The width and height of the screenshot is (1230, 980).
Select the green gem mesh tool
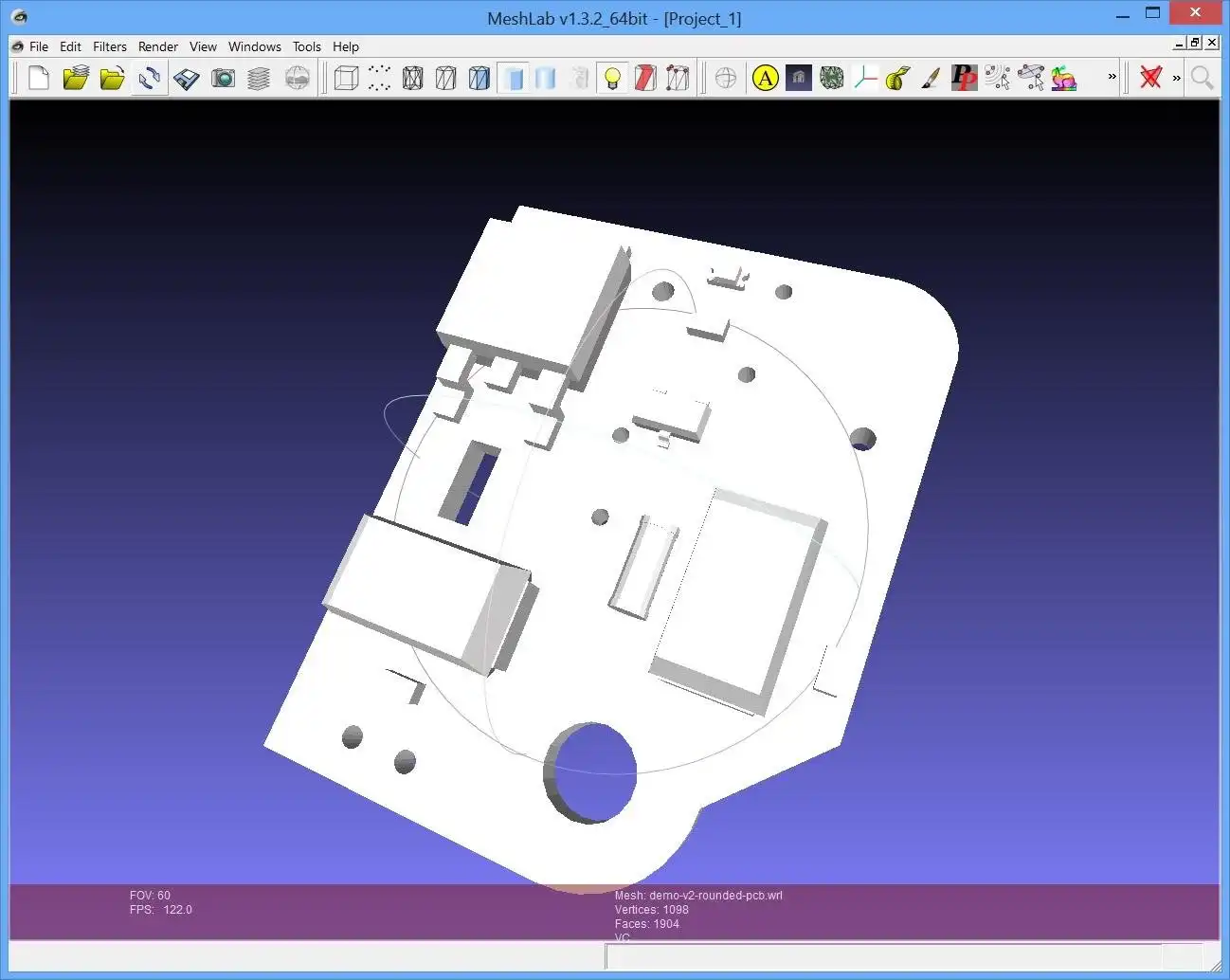coord(832,78)
